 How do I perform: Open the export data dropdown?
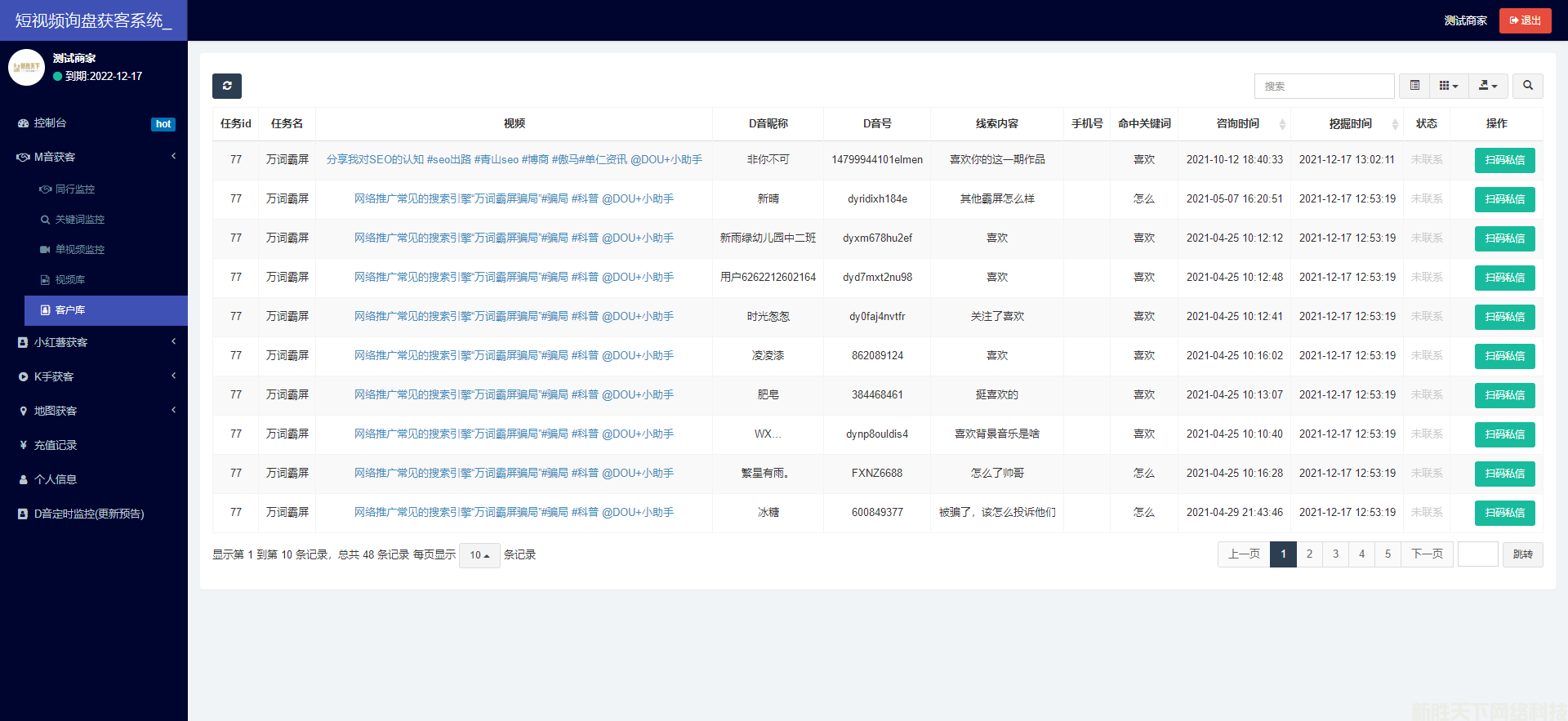coord(1488,86)
